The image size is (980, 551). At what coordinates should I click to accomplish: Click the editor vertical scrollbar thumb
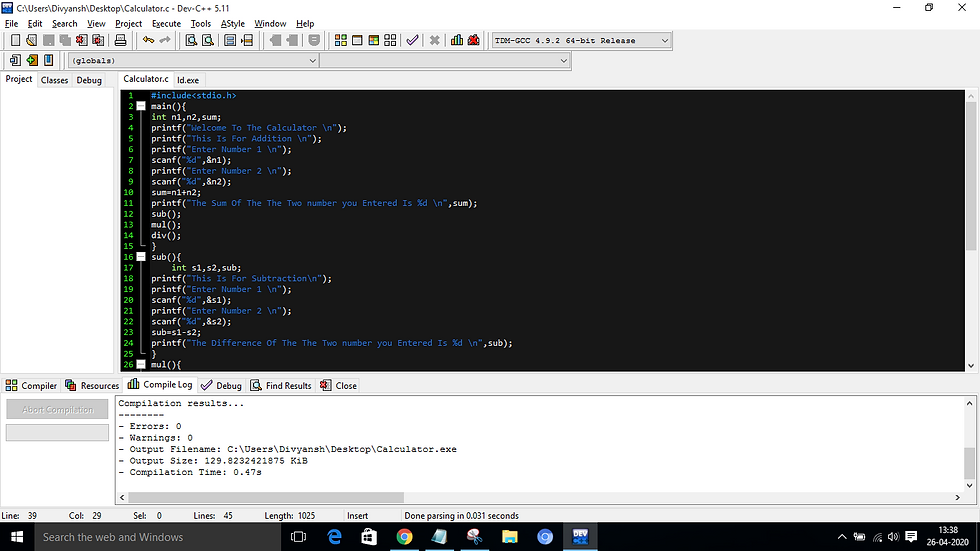tap(971, 175)
